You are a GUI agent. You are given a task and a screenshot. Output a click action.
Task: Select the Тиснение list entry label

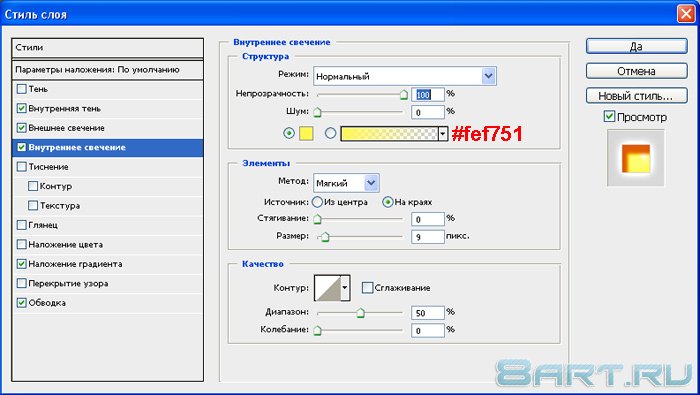[x=48, y=166]
